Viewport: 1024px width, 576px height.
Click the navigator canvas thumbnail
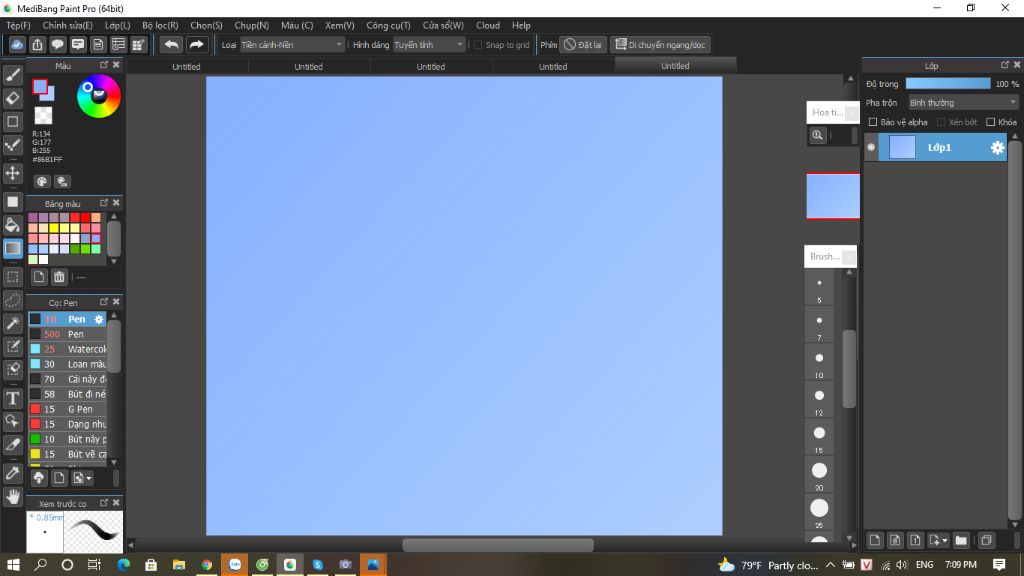833,196
